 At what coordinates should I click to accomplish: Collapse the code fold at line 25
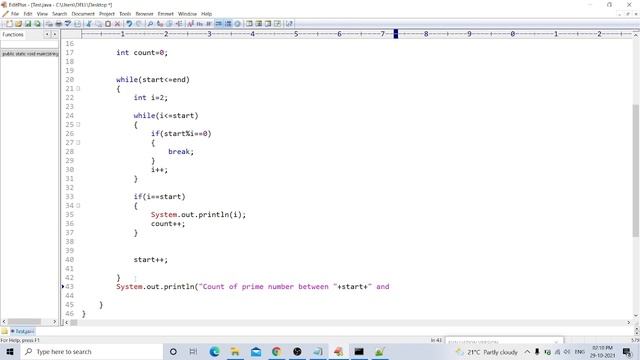(78, 124)
